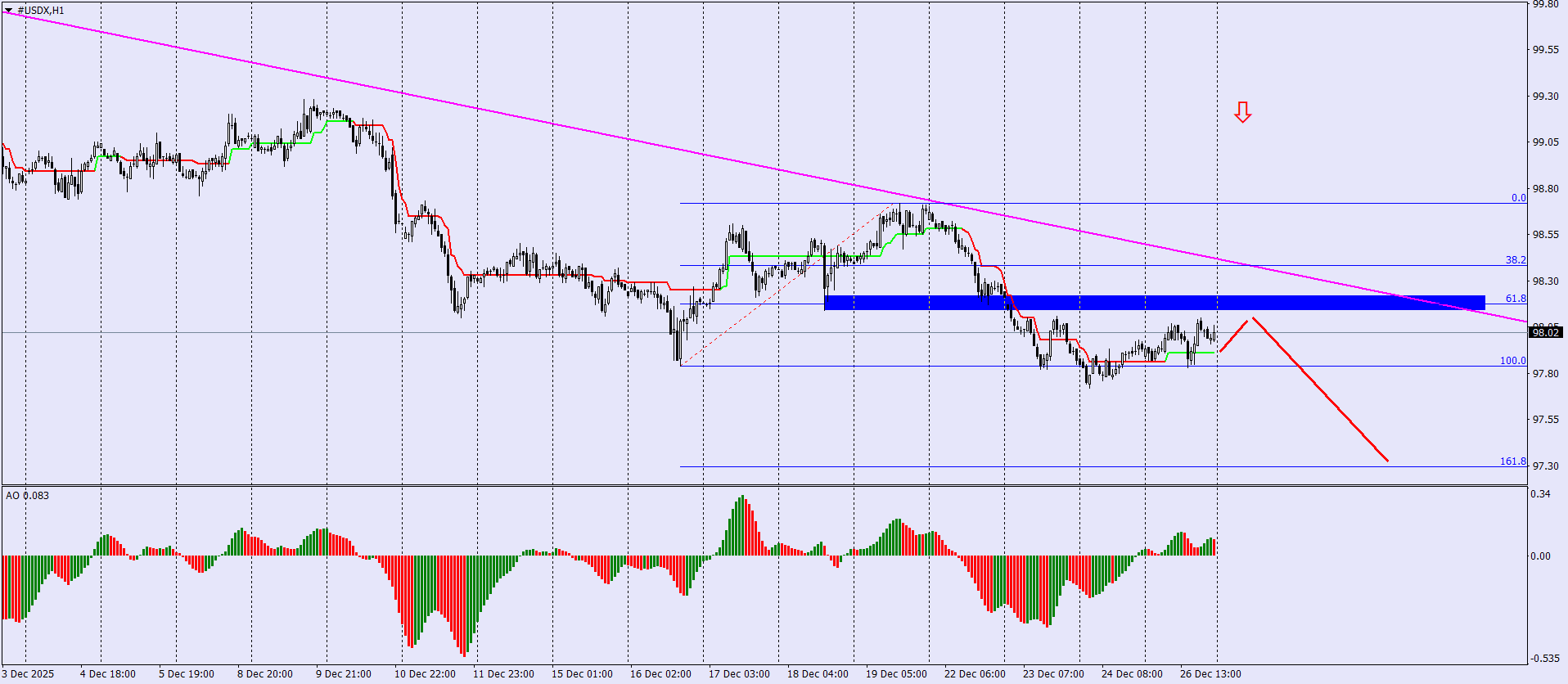Screen dimensions: 1568x684
Task: Select the red down arrow marker
Action: pyautogui.click(x=1242, y=112)
